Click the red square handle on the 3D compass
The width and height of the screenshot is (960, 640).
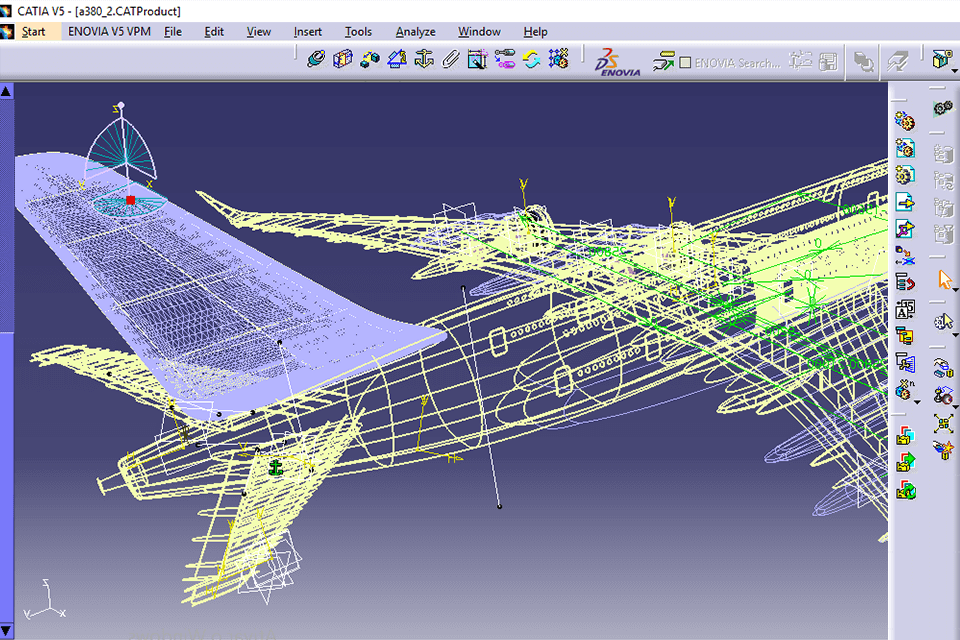[130, 199]
